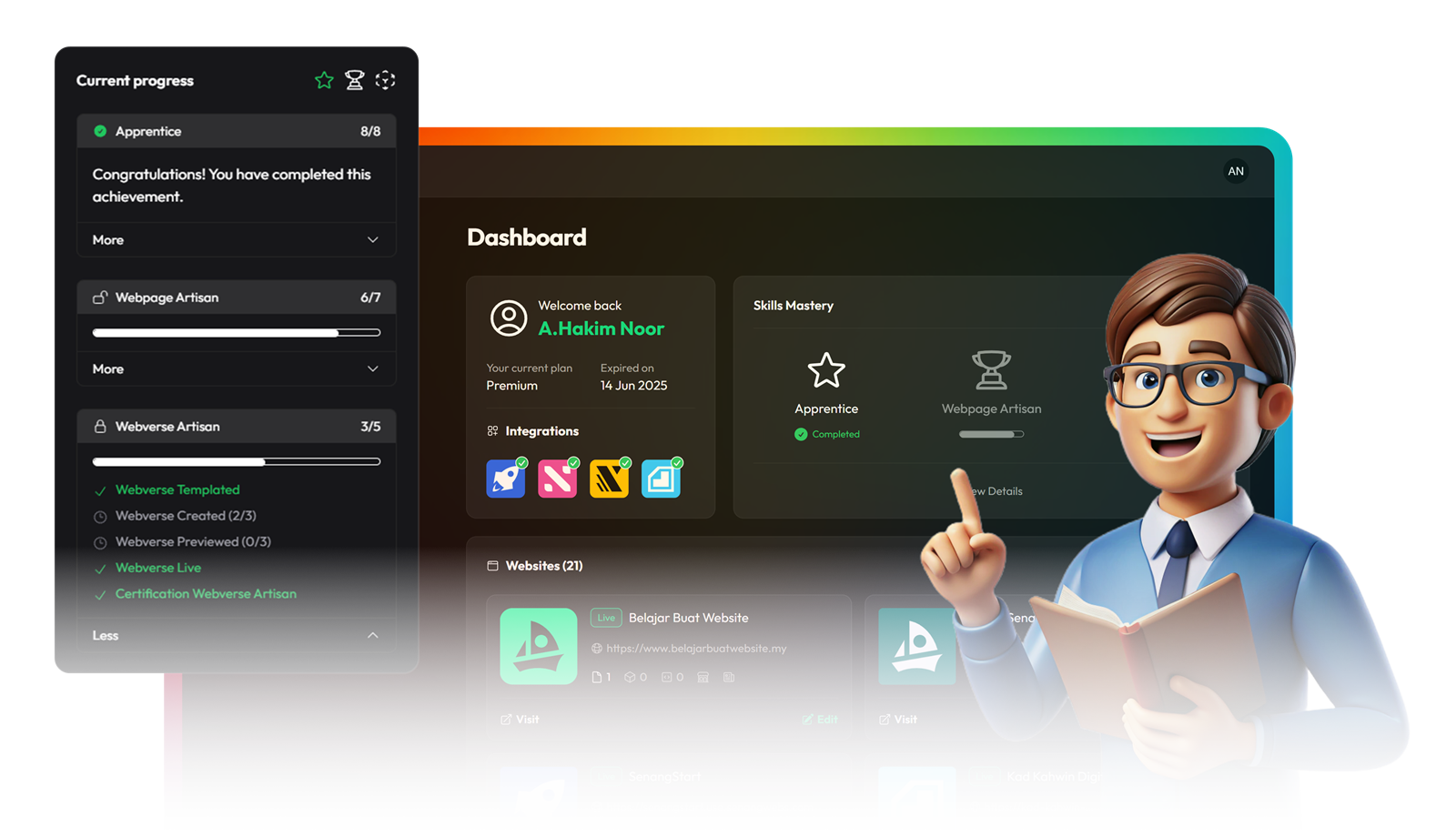
Task: Click the Certification Webverse Artisan checked item
Action: pyautogui.click(x=206, y=594)
